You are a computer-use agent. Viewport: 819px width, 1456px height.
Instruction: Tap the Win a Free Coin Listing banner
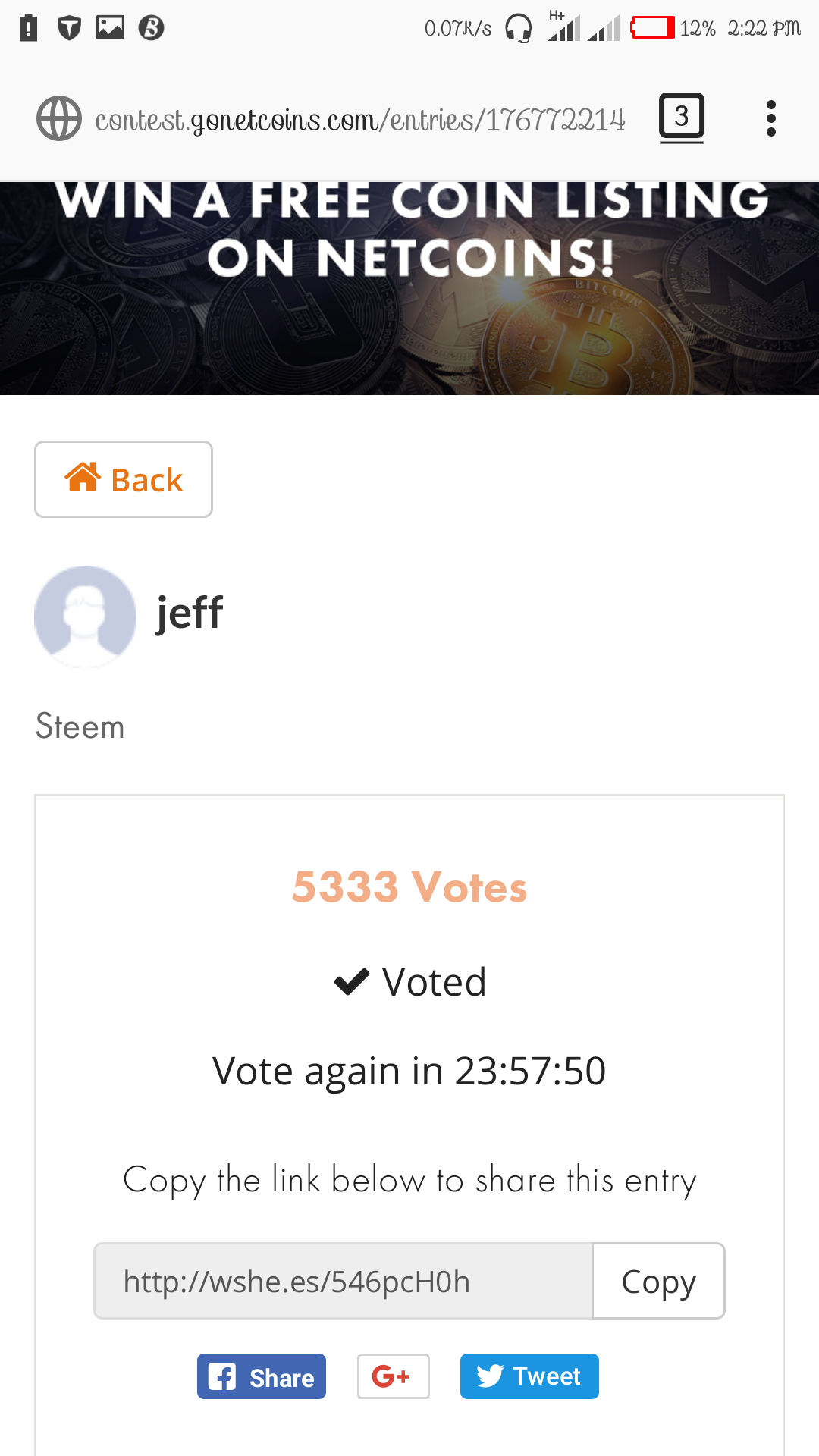click(409, 288)
